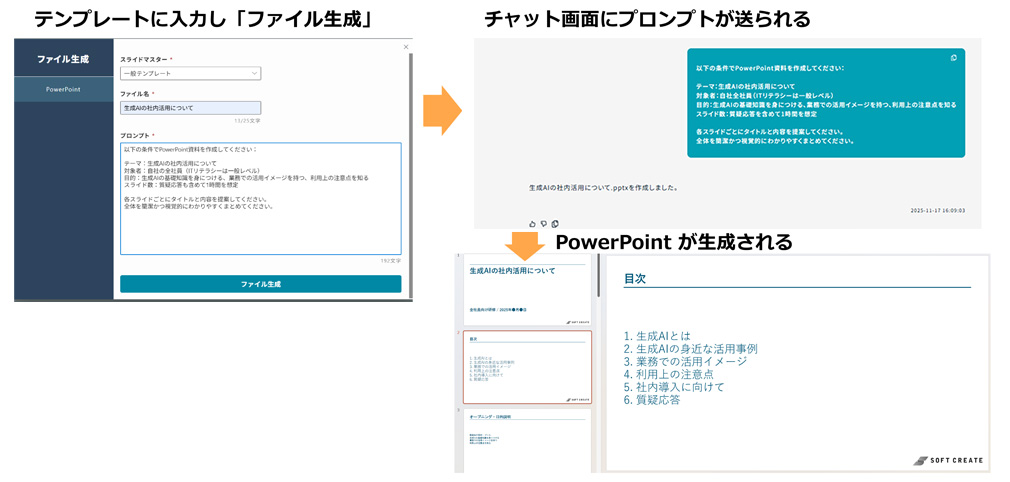This screenshot has width=1010, height=482.
Task: Click the copy icon in the prompt bubble
Action: click(x=954, y=57)
